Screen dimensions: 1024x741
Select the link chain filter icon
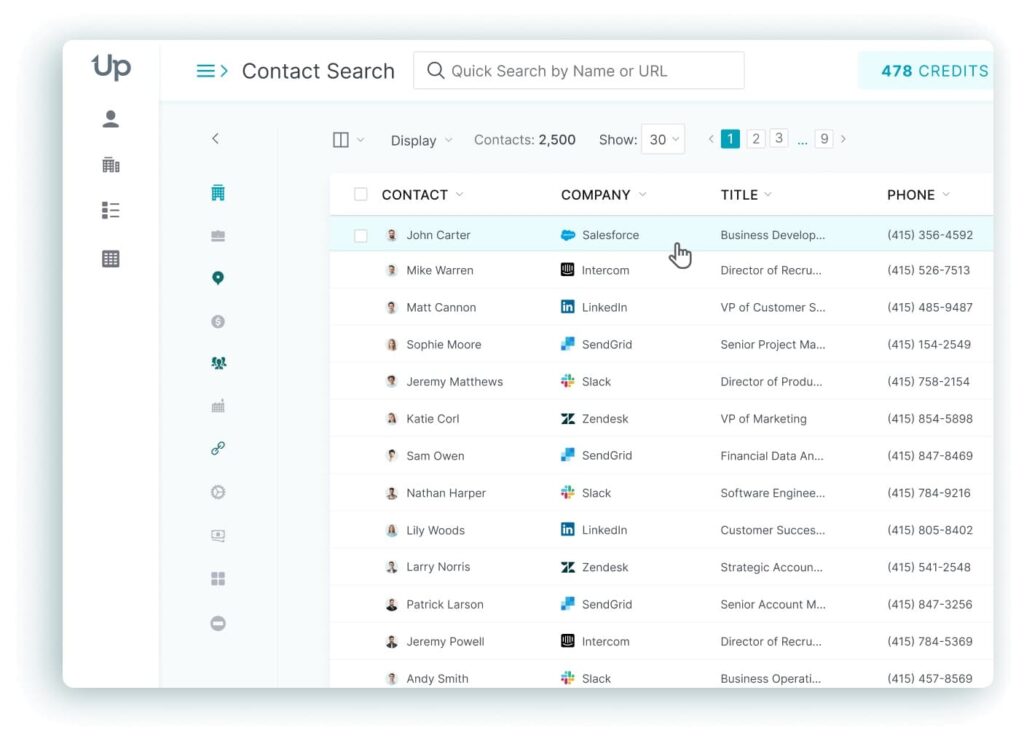pyautogui.click(x=218, y=449)
